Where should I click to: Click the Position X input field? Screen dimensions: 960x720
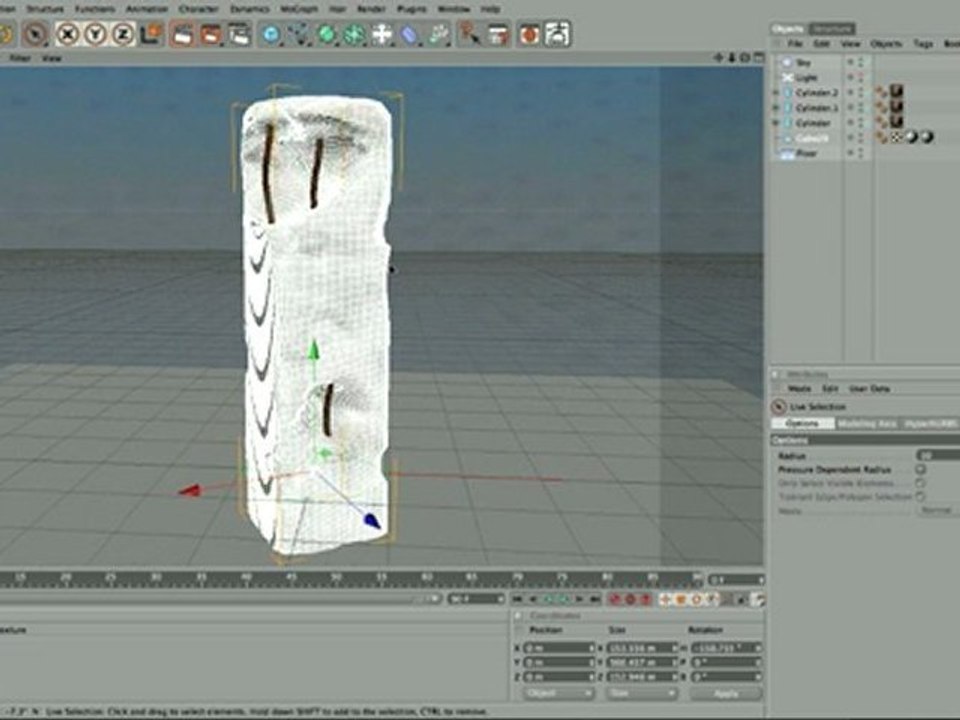coord(560,648)
